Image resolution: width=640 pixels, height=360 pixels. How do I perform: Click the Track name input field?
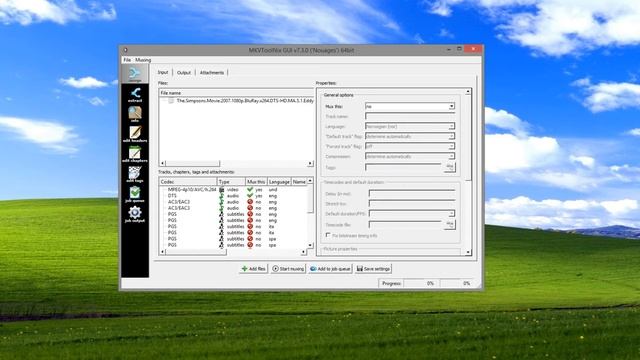pyautogui.click(x=410, y=116)
